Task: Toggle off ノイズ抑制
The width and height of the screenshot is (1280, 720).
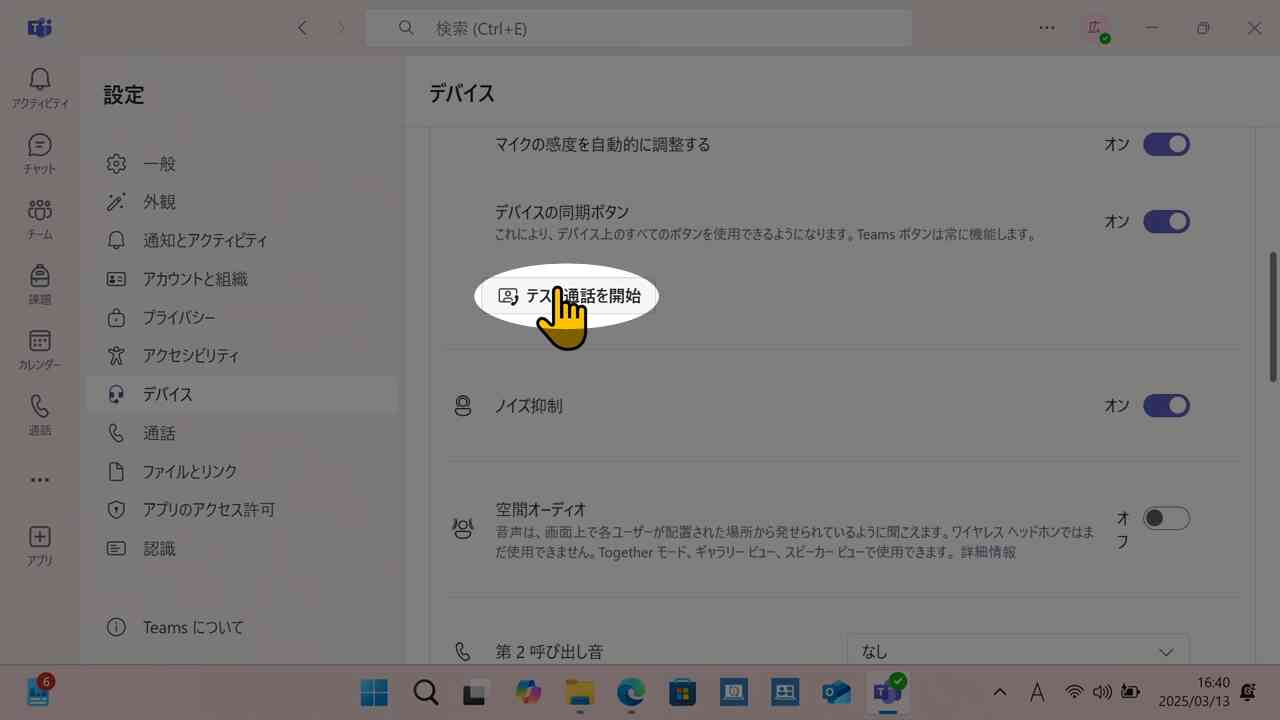Action: [1166, 405]
